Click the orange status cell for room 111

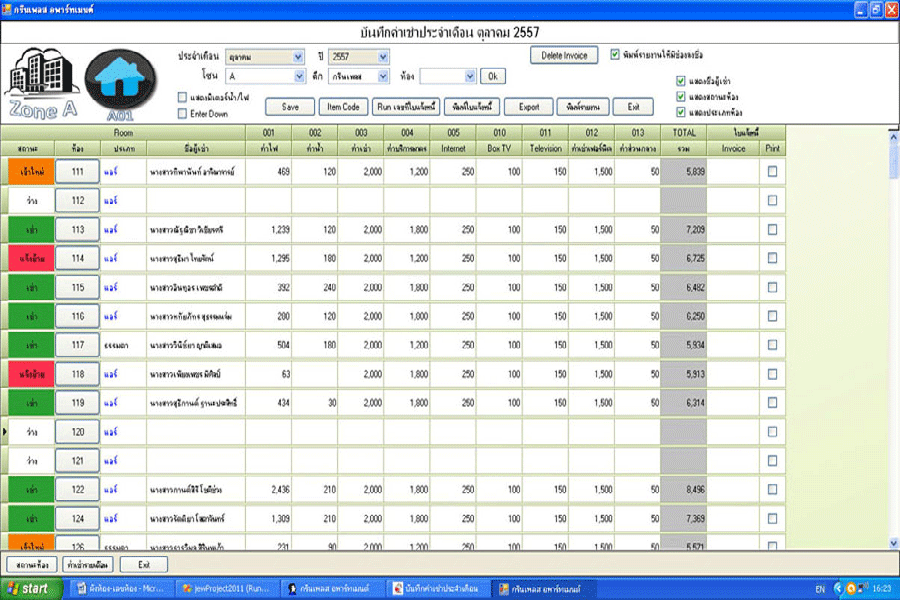click(29, 172)
